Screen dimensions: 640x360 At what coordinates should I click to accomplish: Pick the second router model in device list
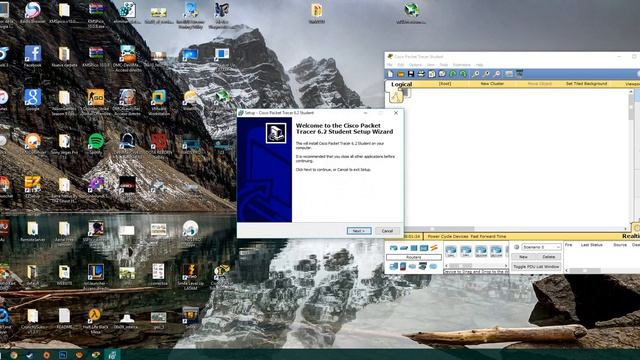[x=466, y=251]
